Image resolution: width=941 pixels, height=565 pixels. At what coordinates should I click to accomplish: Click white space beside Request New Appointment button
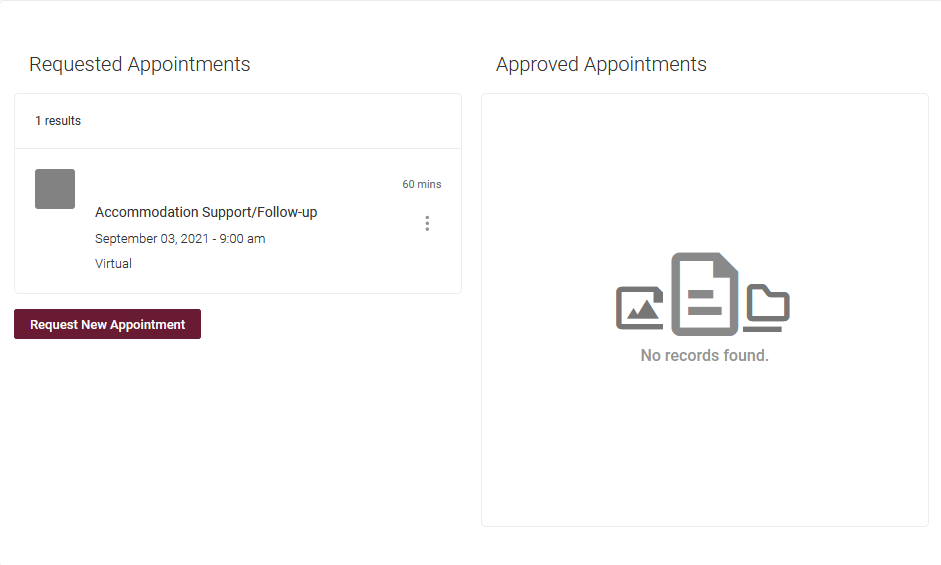point(330,324)
